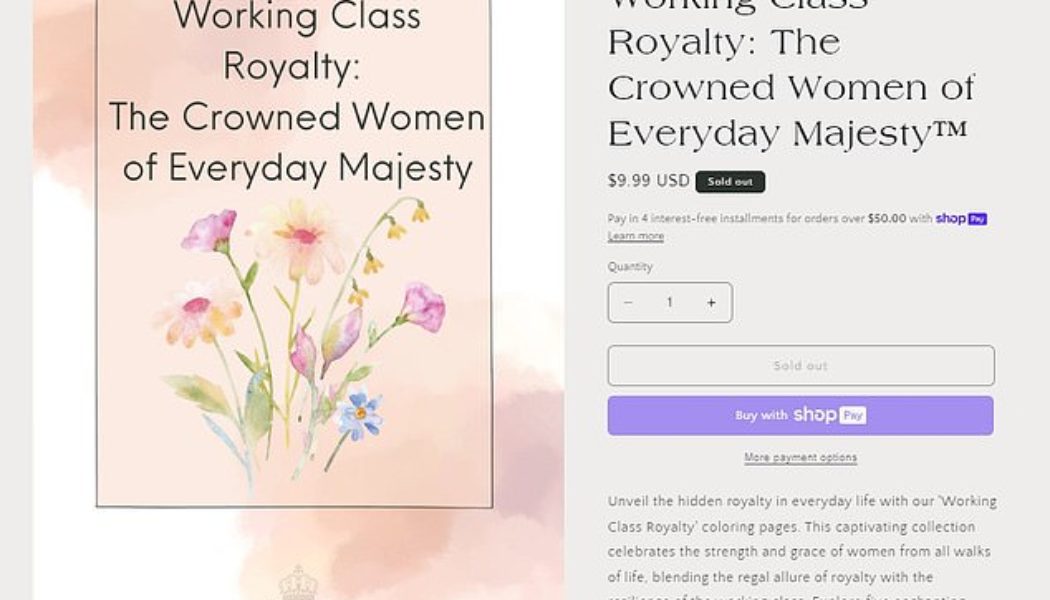The width and height of the screenshot is (1050, 600).
Task: Select the product title heading
Action: (x=790, y=88)
